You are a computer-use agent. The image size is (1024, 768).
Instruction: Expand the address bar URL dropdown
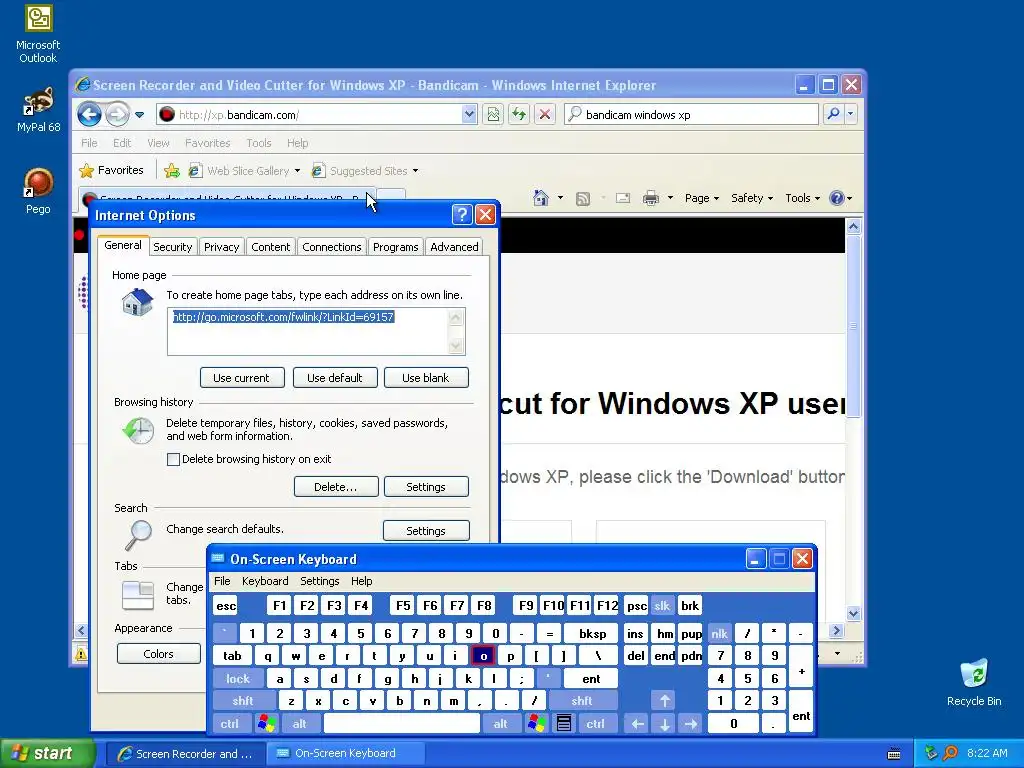pos(469,114)
